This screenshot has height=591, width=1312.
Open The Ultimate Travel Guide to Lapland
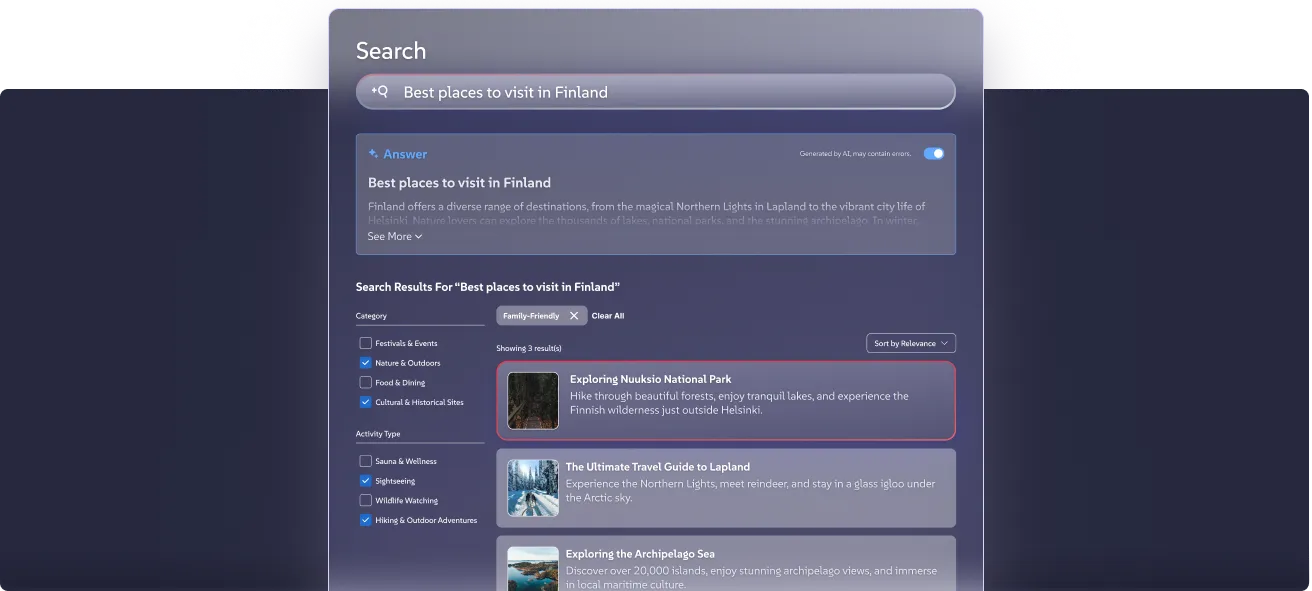coord(657,467)
